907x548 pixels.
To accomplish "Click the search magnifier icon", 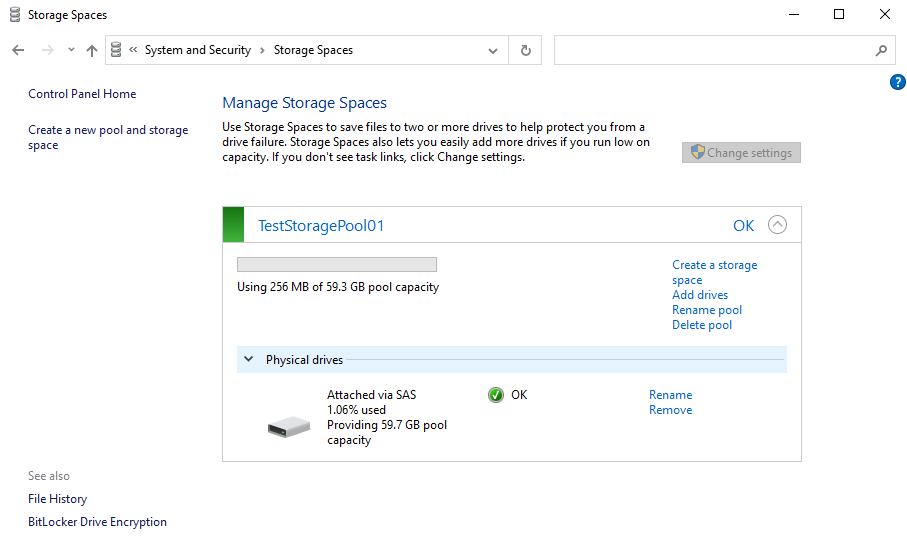I will click(881, 50).
